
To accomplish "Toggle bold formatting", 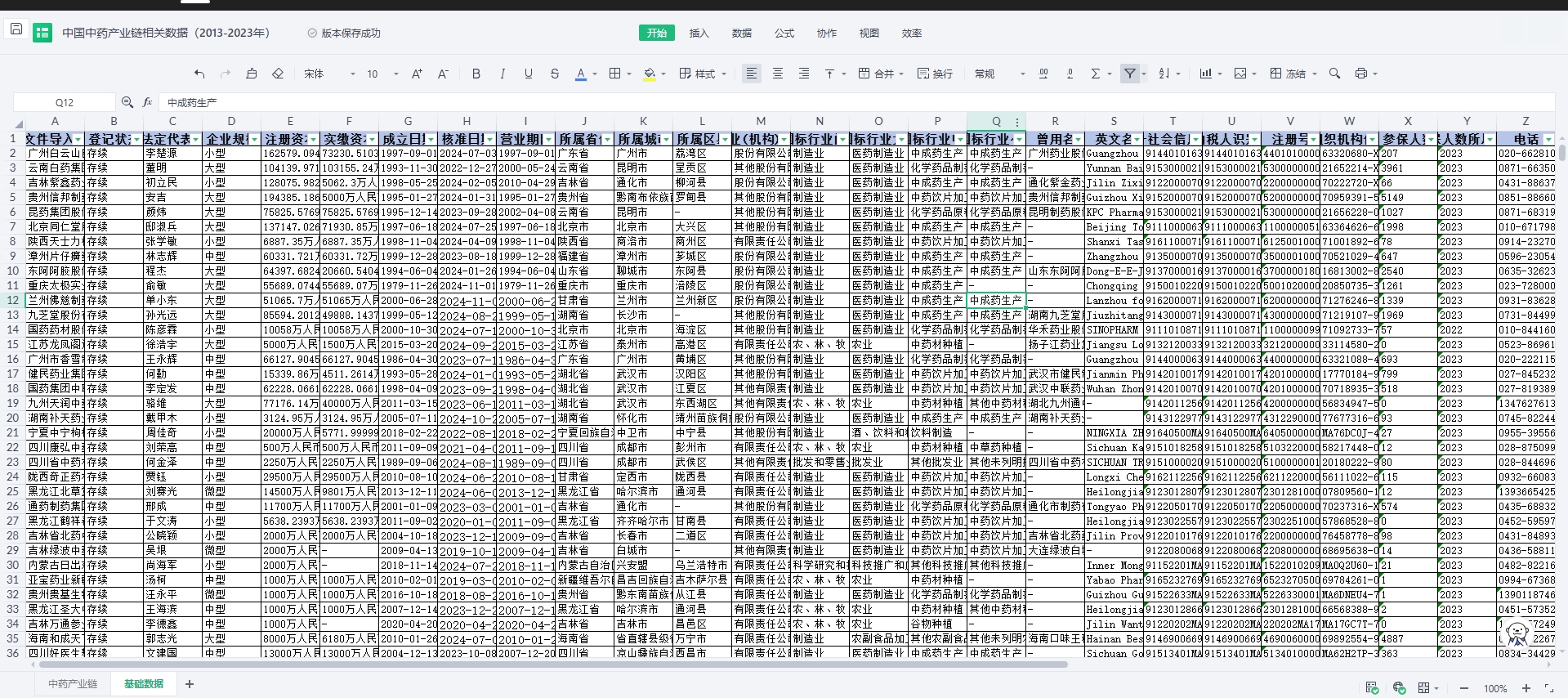I will [476, 74].
